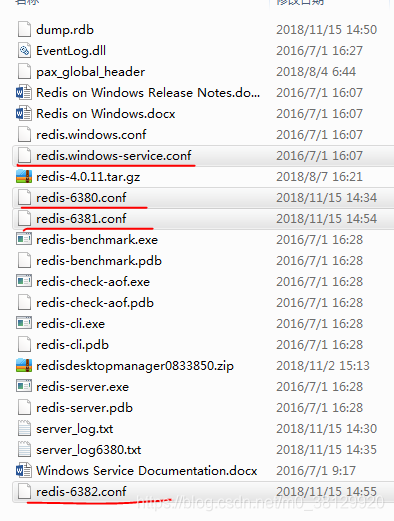Viewport: 394px width, 521px height.
Task: Select file name redis-4.0.11.tar.gz
Action: (x=88, y=177)
